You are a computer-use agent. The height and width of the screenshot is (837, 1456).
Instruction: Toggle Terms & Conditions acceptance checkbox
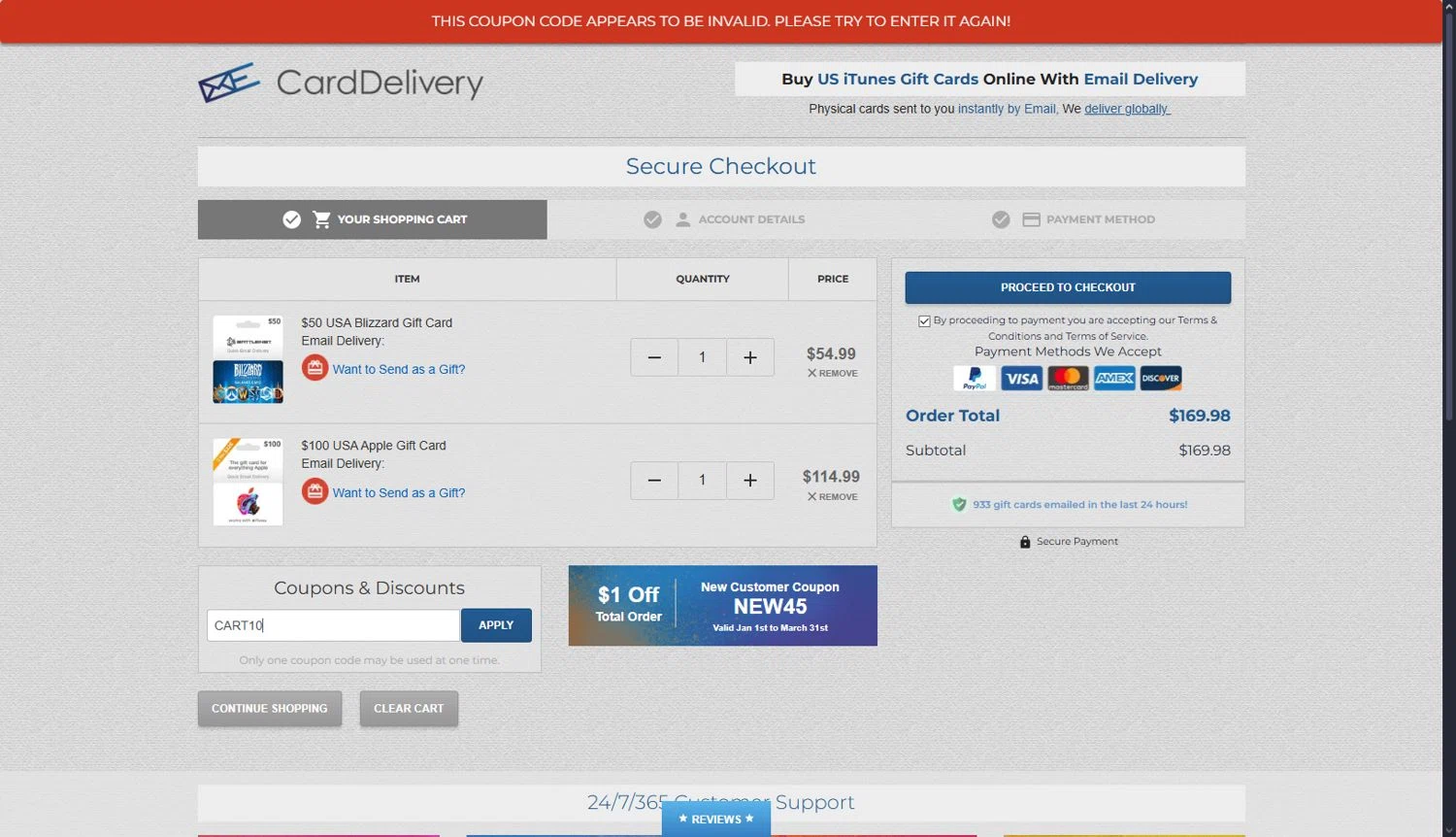tap(924, 321)
